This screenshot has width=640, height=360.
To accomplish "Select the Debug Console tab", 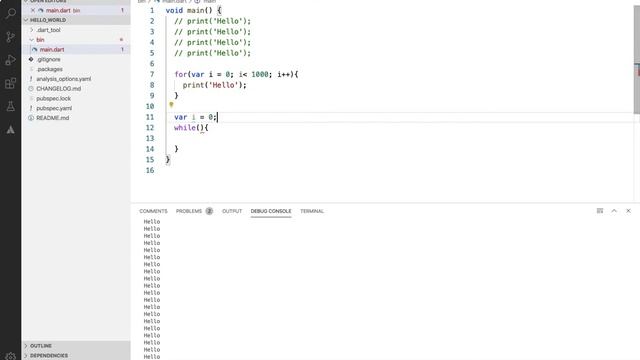I will click(x=271, y=211).
